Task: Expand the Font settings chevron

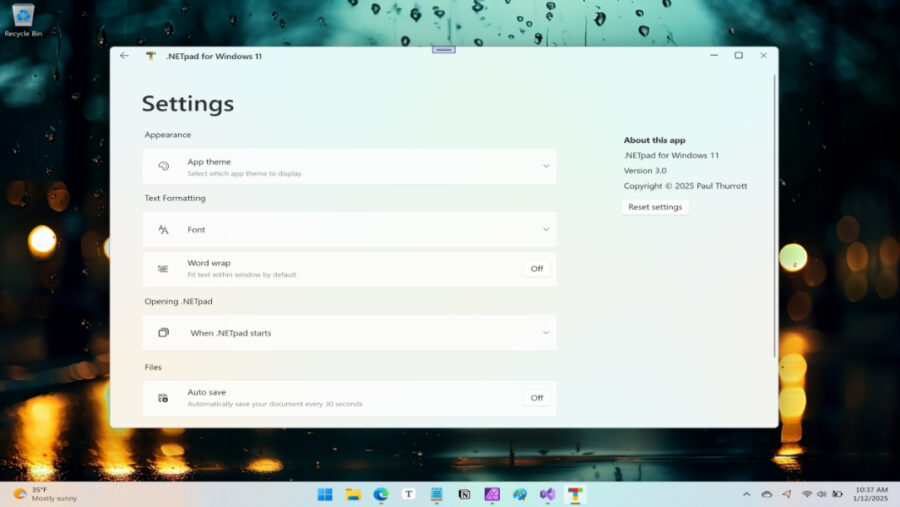Action: (546, 230)
